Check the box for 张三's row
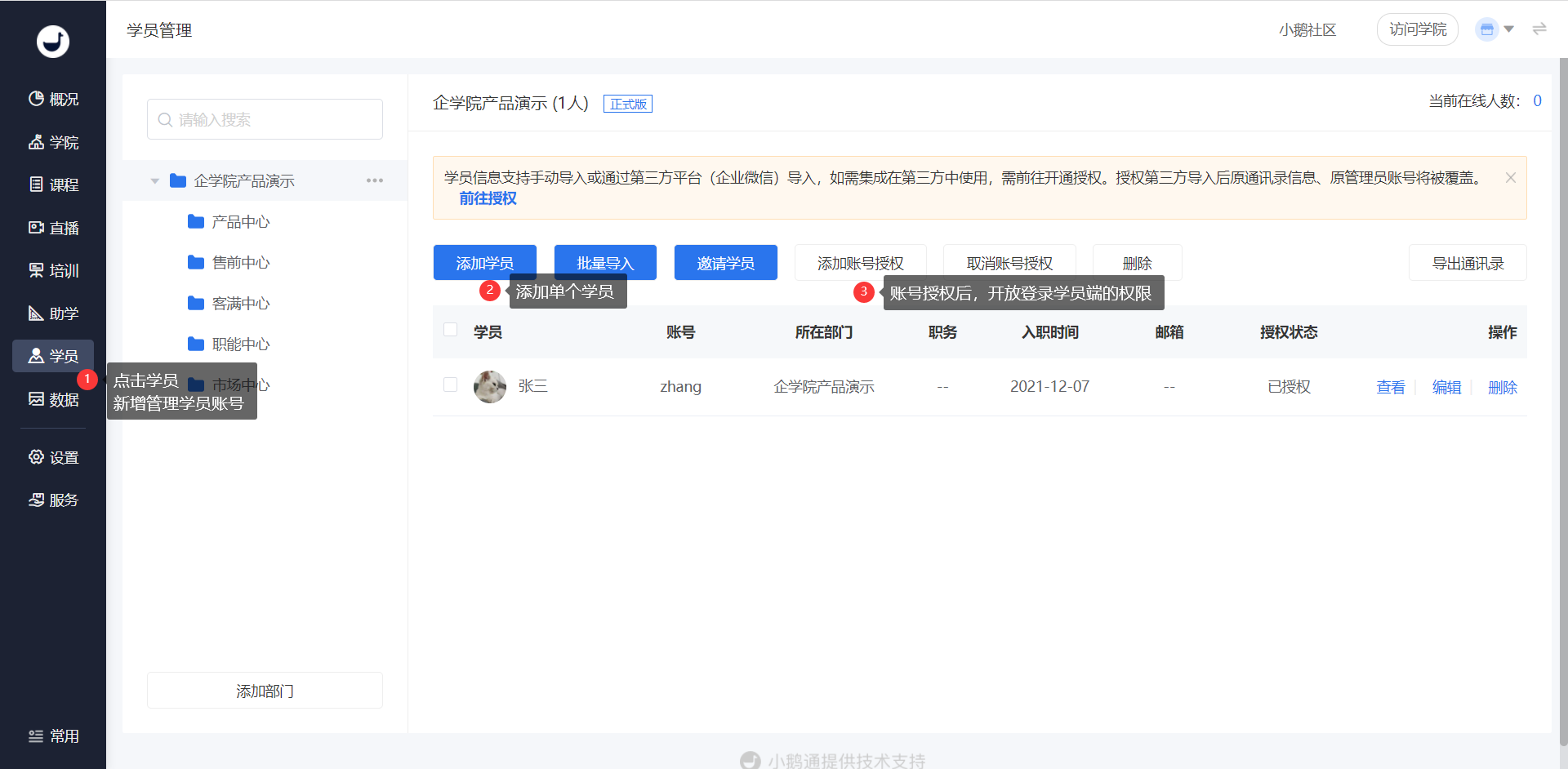Viewport: 1568px width, 769px height. pos(450,384)
